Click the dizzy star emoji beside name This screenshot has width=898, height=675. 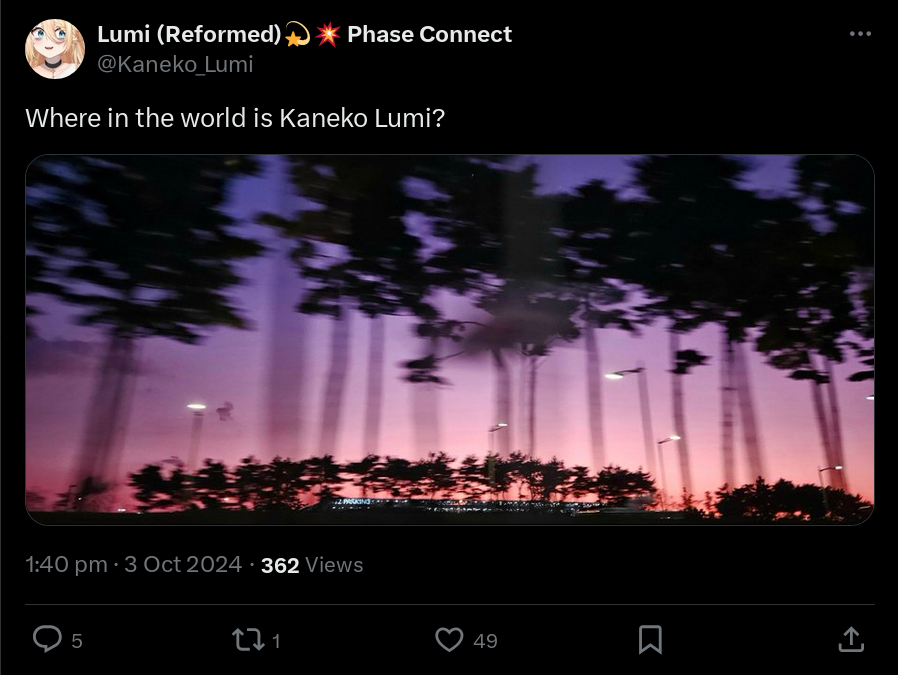tap(297, 34)
